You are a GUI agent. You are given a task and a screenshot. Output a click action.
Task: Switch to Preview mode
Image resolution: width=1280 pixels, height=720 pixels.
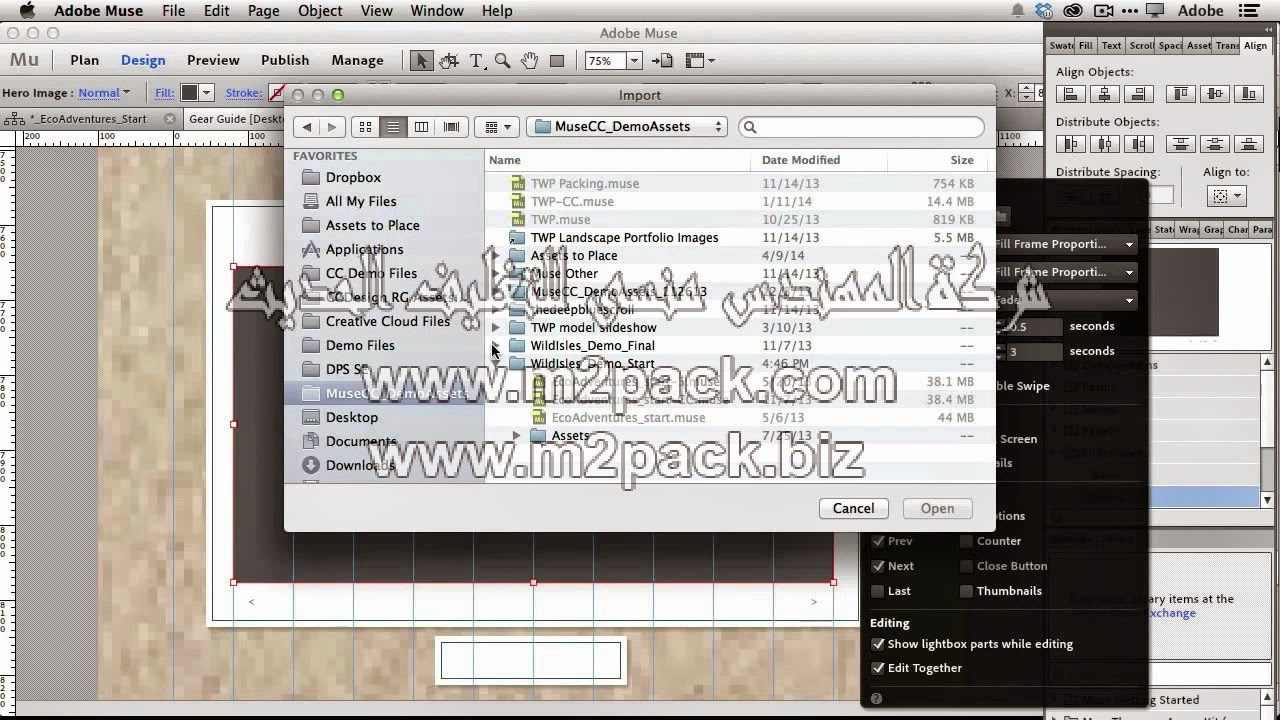[213, 60]
